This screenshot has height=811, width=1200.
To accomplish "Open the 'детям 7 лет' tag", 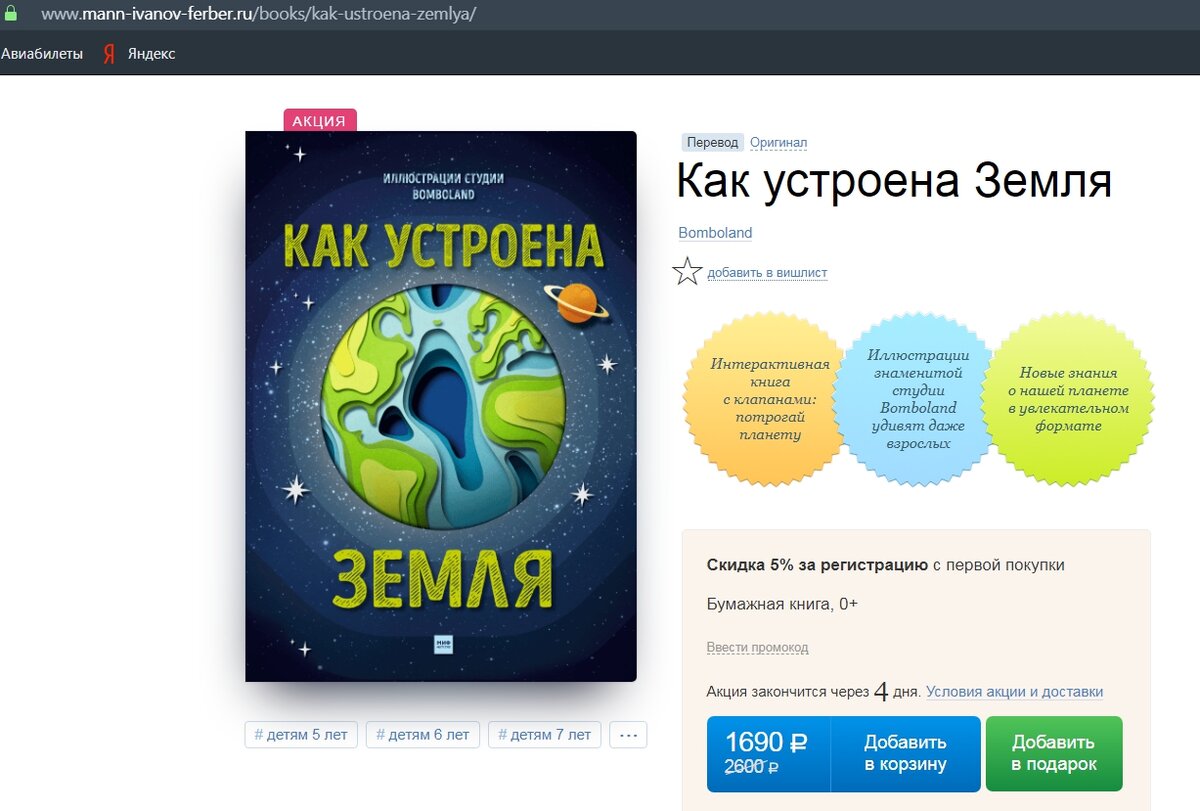I will pyautogui.click(x=545, y=734).
